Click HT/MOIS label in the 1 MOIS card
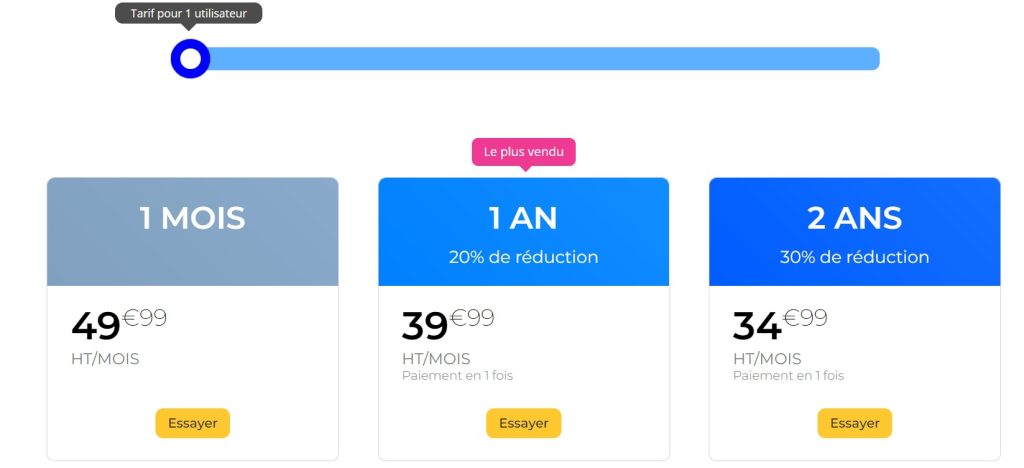 pos(105,359)
